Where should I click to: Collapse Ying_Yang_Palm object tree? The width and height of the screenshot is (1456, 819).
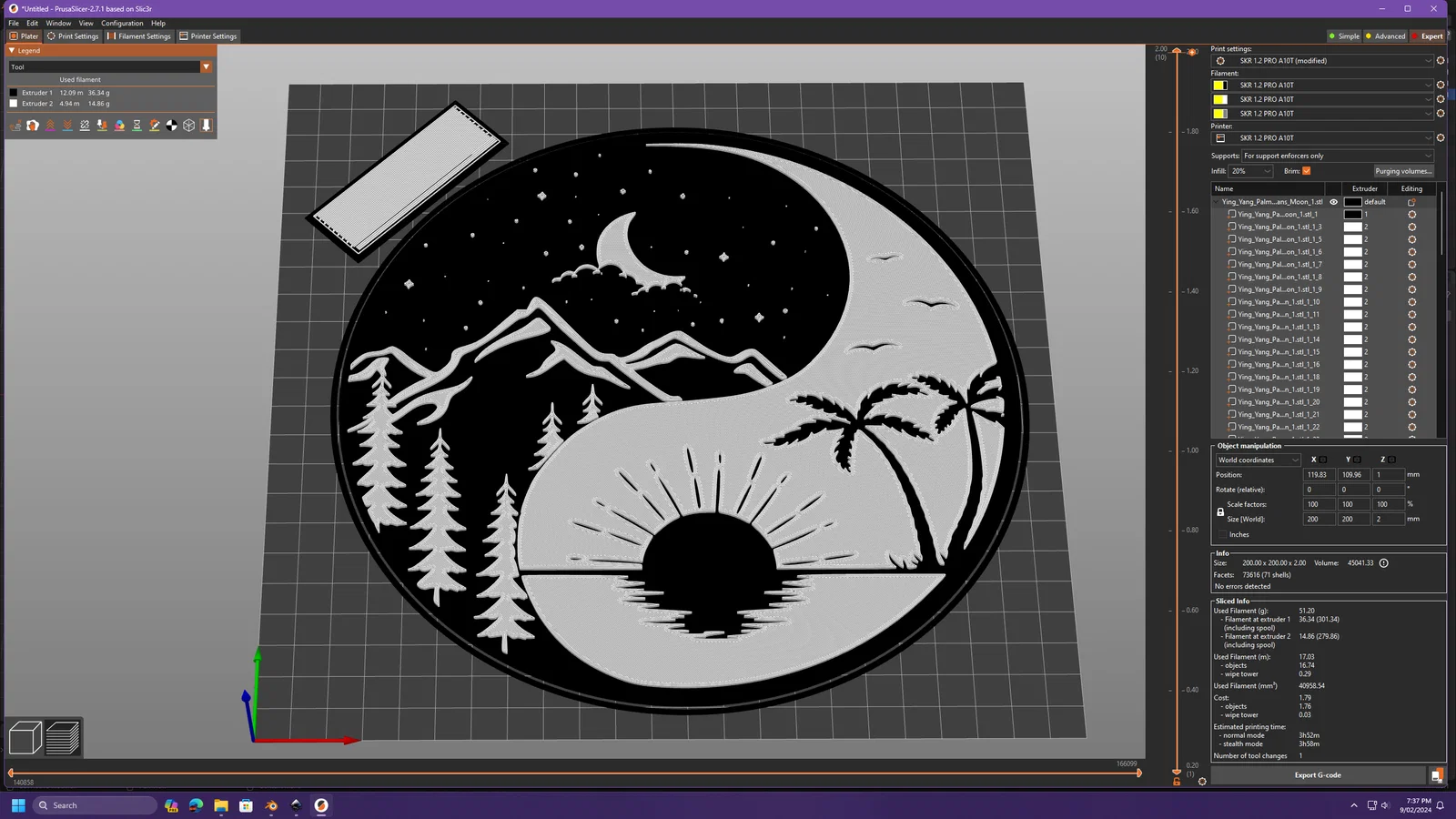coord(1217,202)
